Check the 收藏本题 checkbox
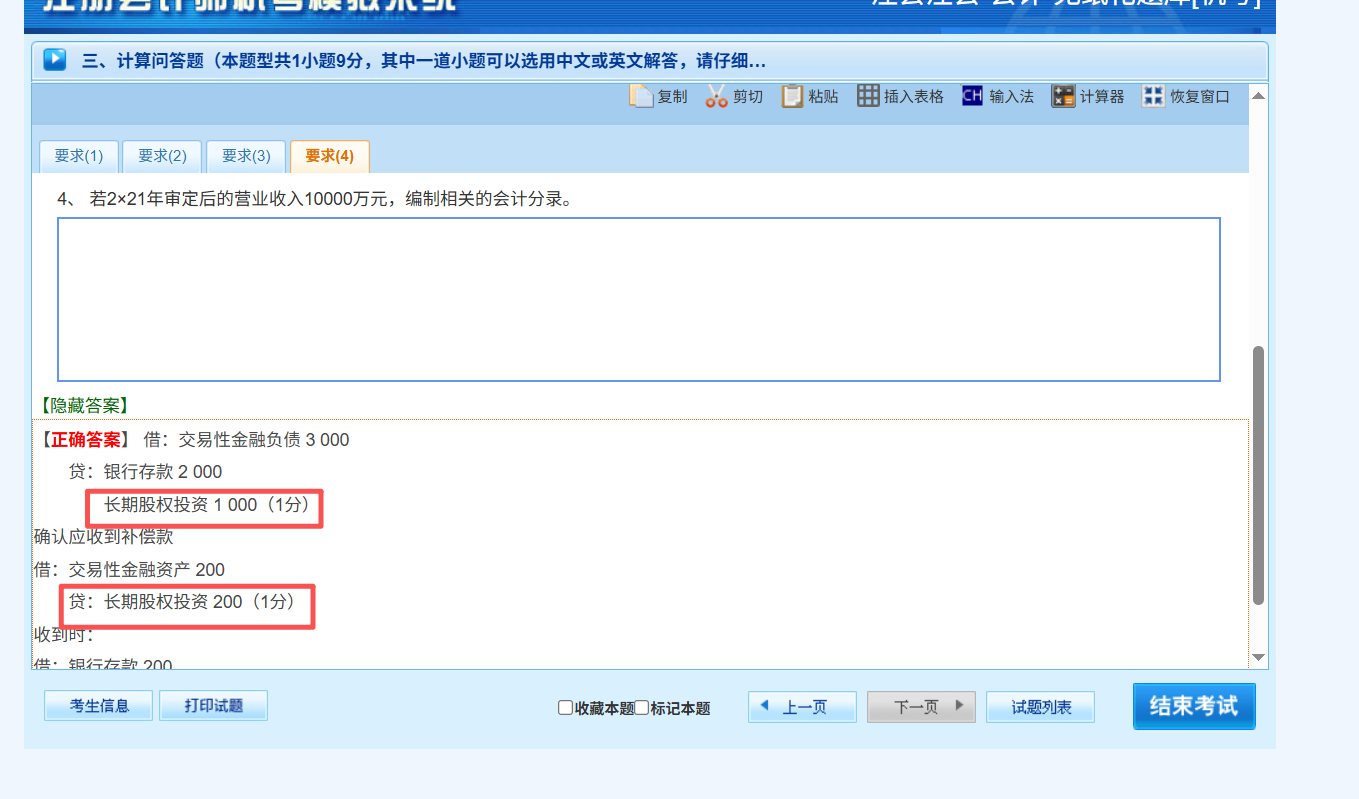Screen dimensions: 1359x799 click(x=565, y=708)
